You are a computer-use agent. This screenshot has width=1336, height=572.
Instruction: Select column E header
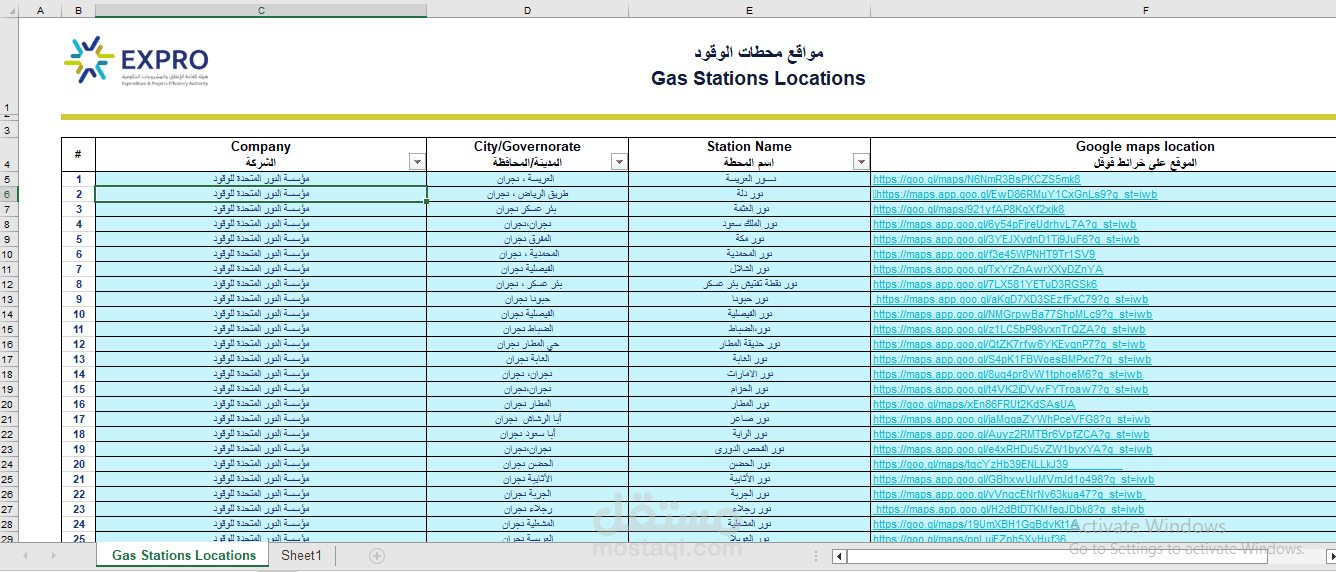click(749, 10)
